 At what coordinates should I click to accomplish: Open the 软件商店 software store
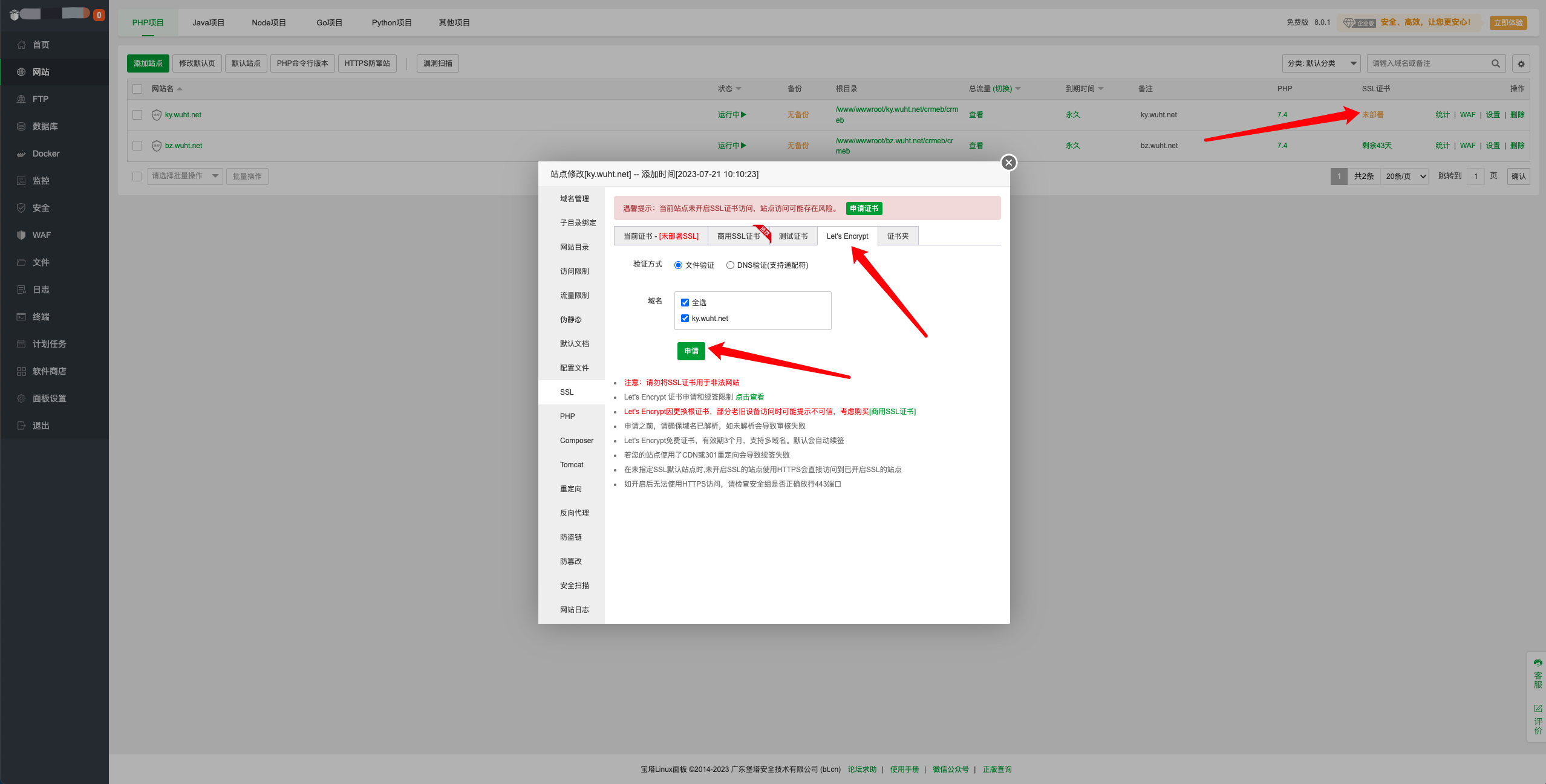50,371
